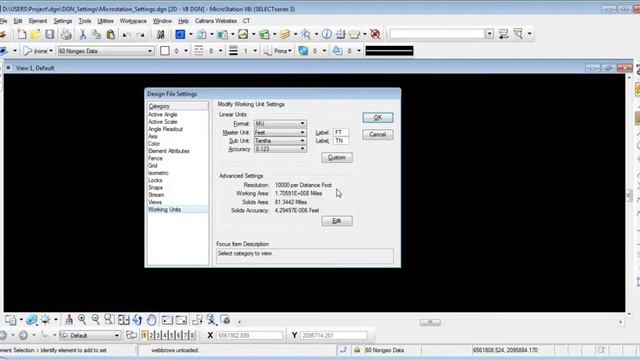
Task: Click the Y coordinate input field
Action: (334, 336)
